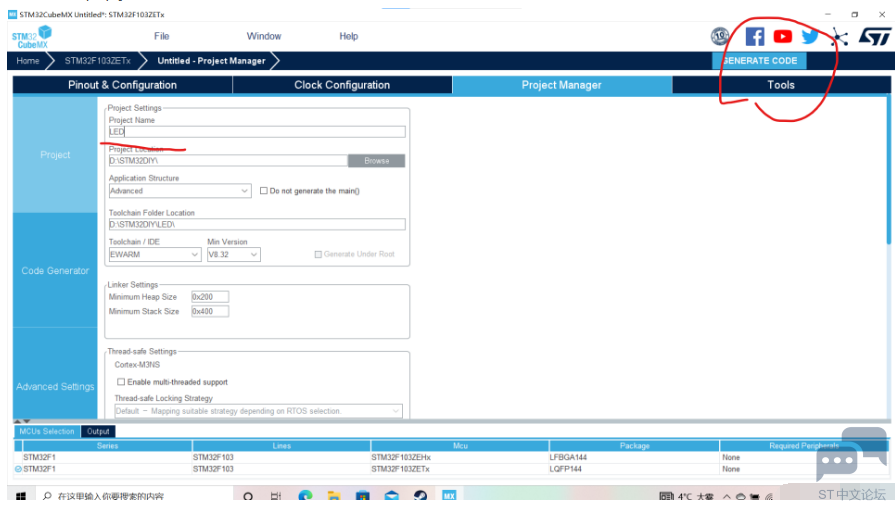The width and height of the screenshot is (895, 510).
Task: Go to Home breadcrumb
Action: (x=28, y=61)
